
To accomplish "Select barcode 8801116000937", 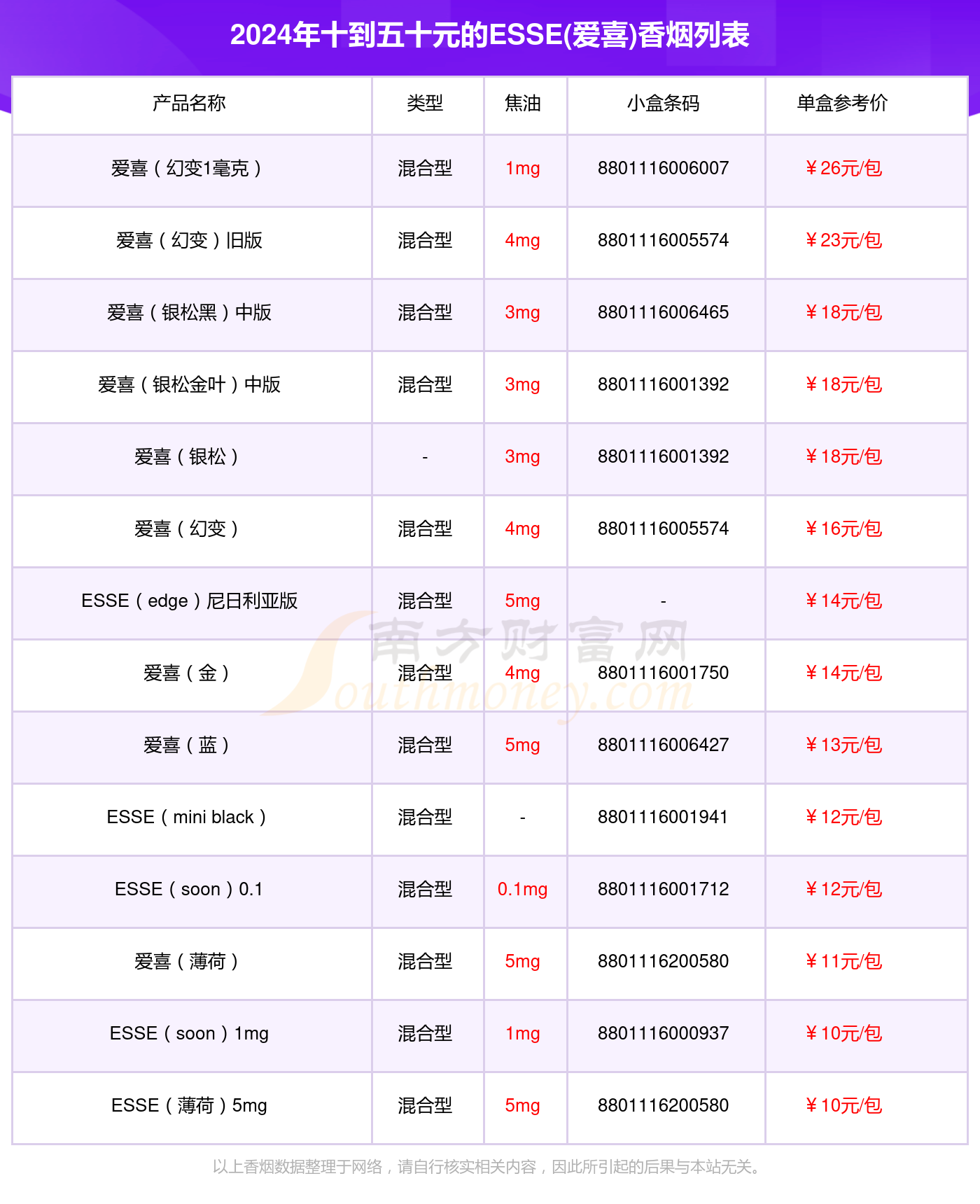I will point(663,1034).
